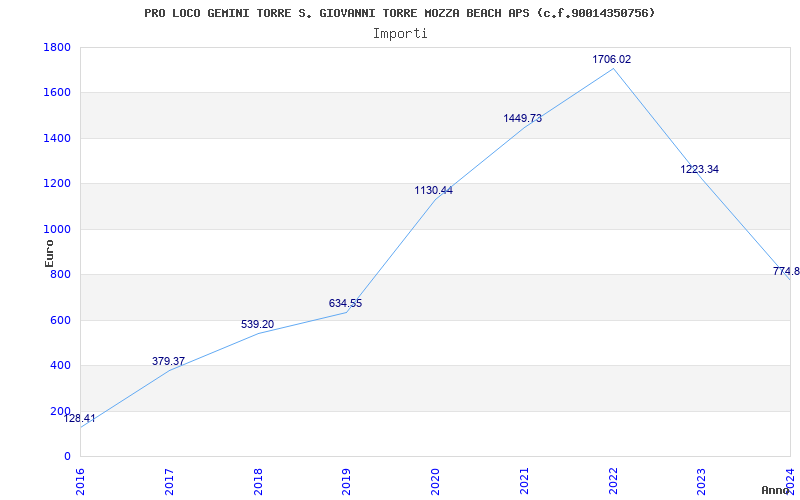The image size is (800, 500).
Task: Click the PRO LOCO GEMINI chart title
Action: pyautogui.click(x=399, y=13)
